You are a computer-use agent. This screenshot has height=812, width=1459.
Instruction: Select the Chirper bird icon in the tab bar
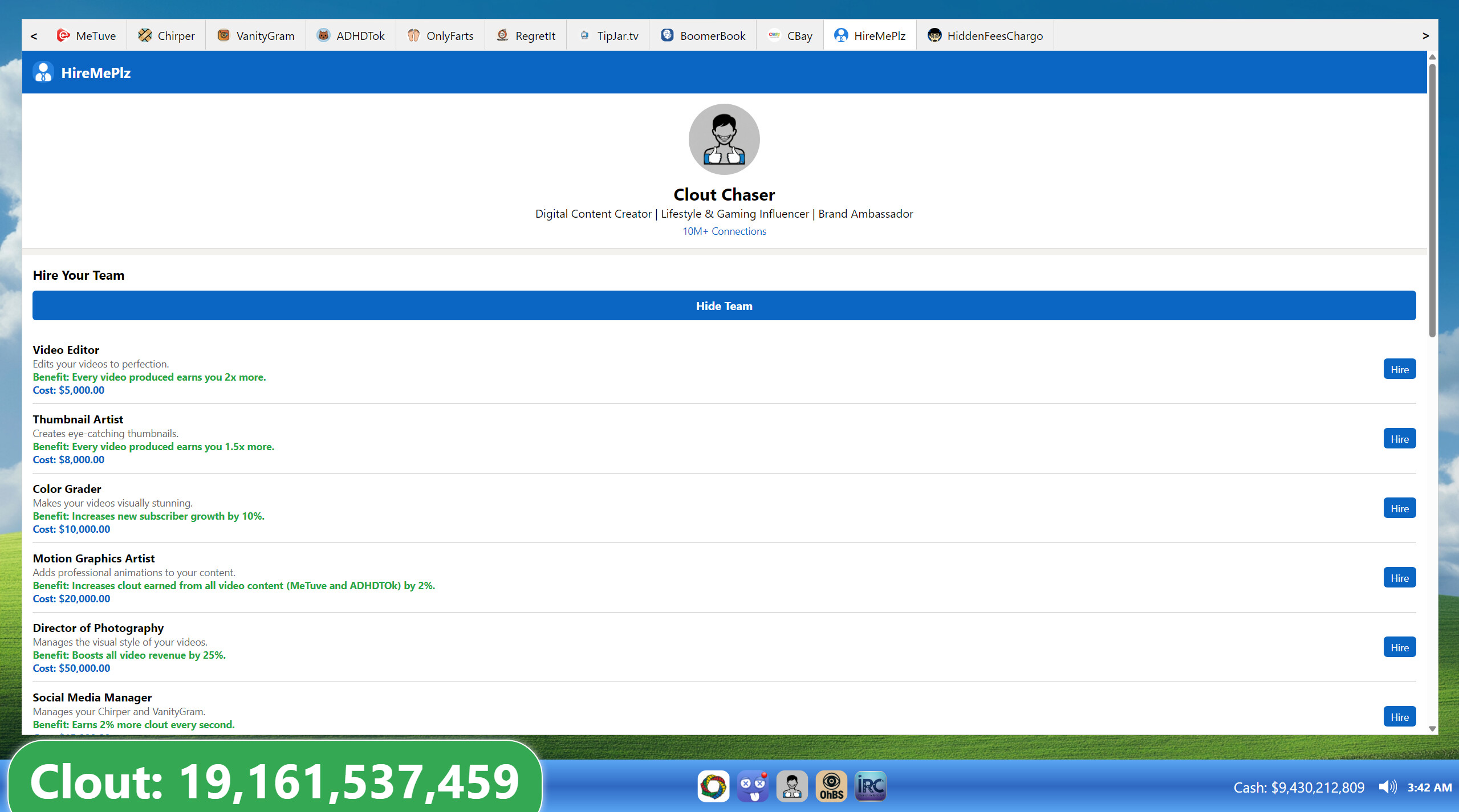(x=145, y=35)
